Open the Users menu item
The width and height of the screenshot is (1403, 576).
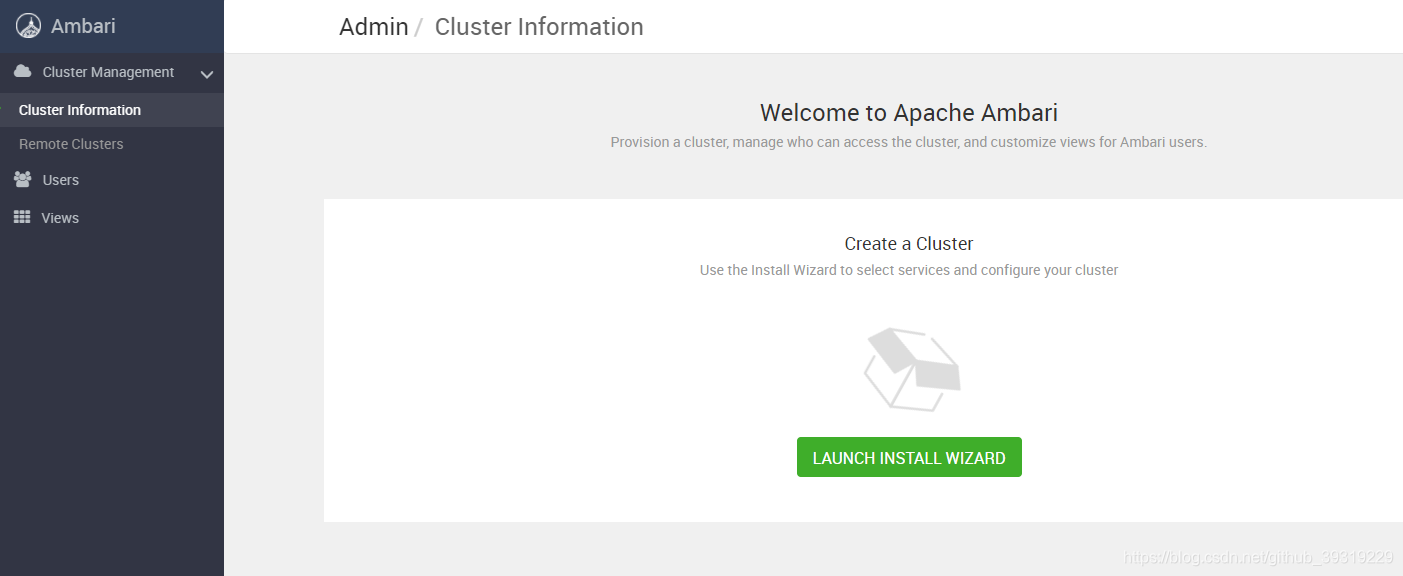tap(112, 180)
